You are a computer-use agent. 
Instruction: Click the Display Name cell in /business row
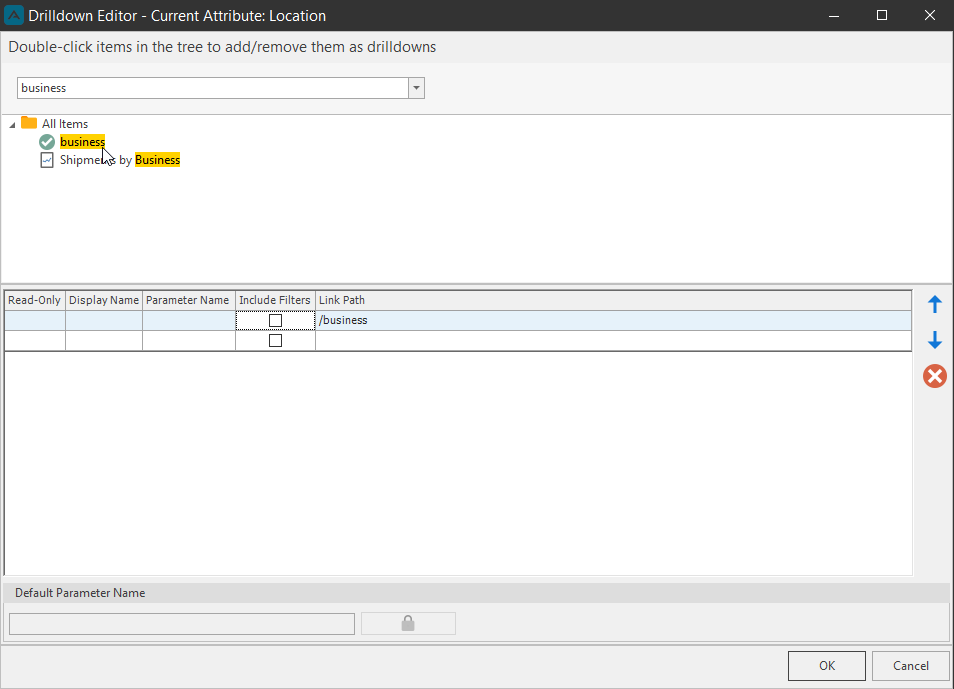coord(104,320)
